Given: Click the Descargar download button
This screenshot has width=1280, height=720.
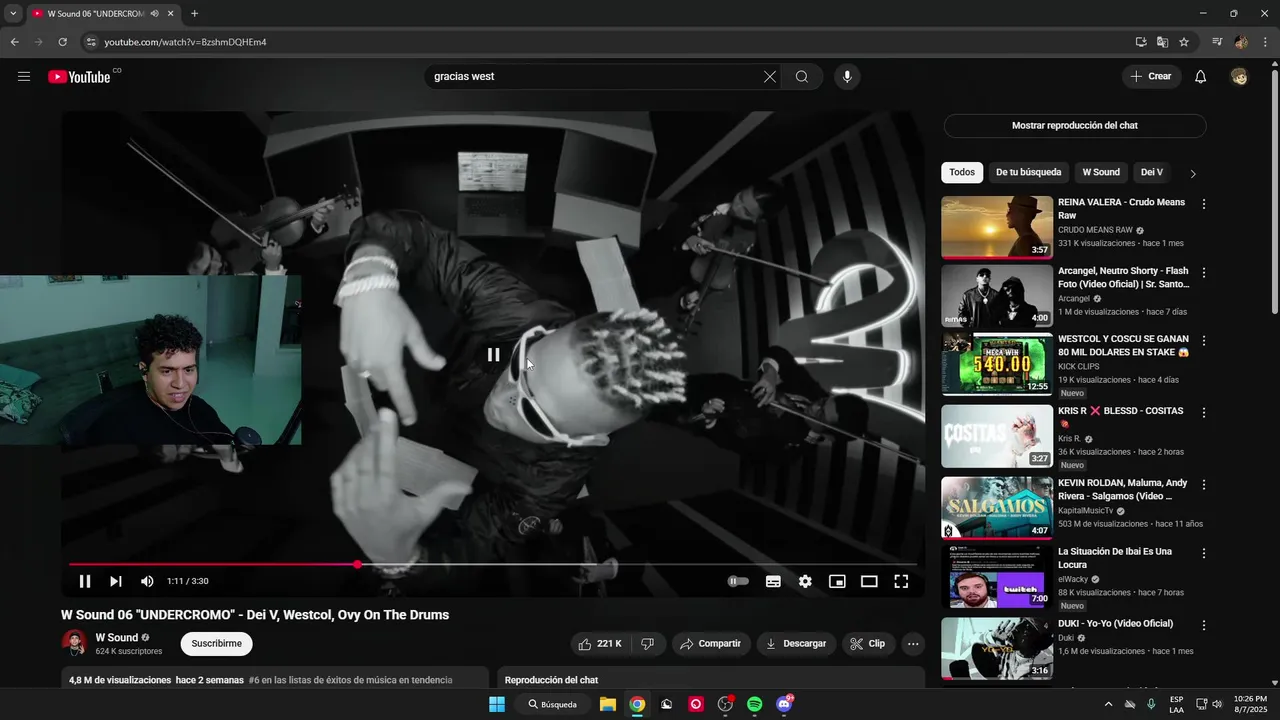Looking at the screenshot, I should click(797, 644).
